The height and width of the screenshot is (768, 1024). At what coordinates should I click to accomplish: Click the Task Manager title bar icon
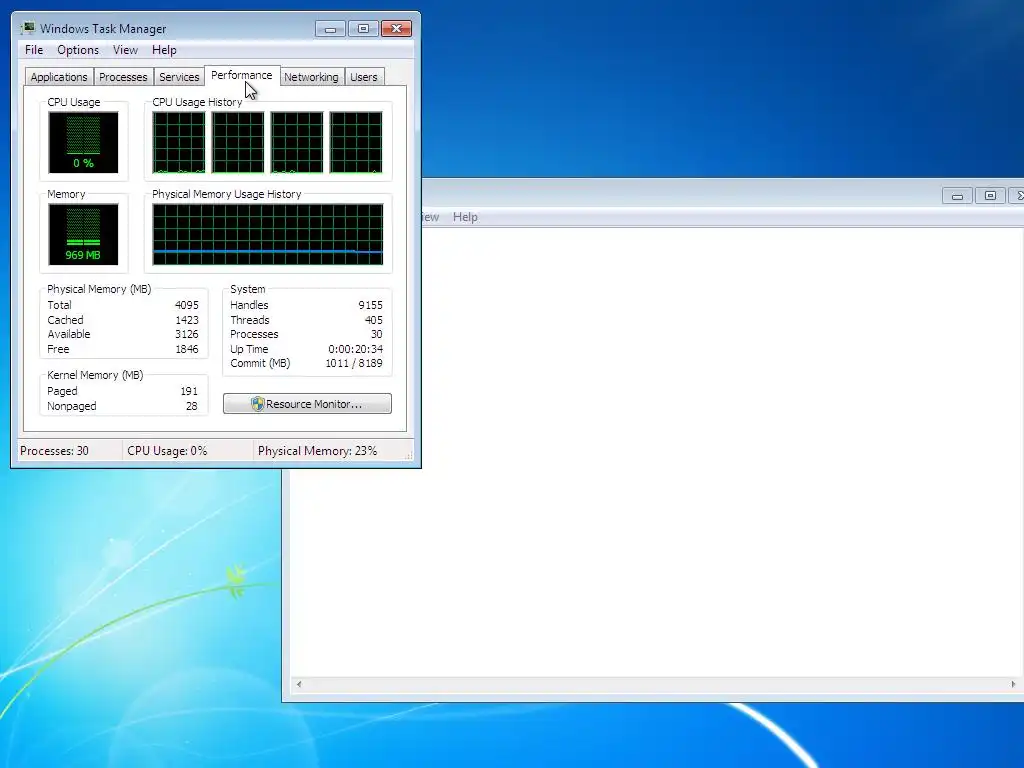[x=29, y=28]
